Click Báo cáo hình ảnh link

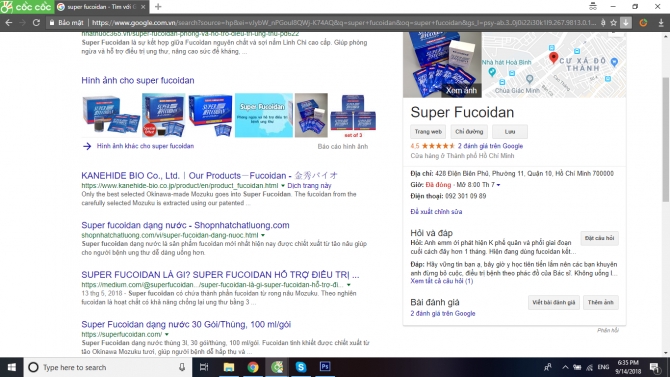(x=343, y=147)
